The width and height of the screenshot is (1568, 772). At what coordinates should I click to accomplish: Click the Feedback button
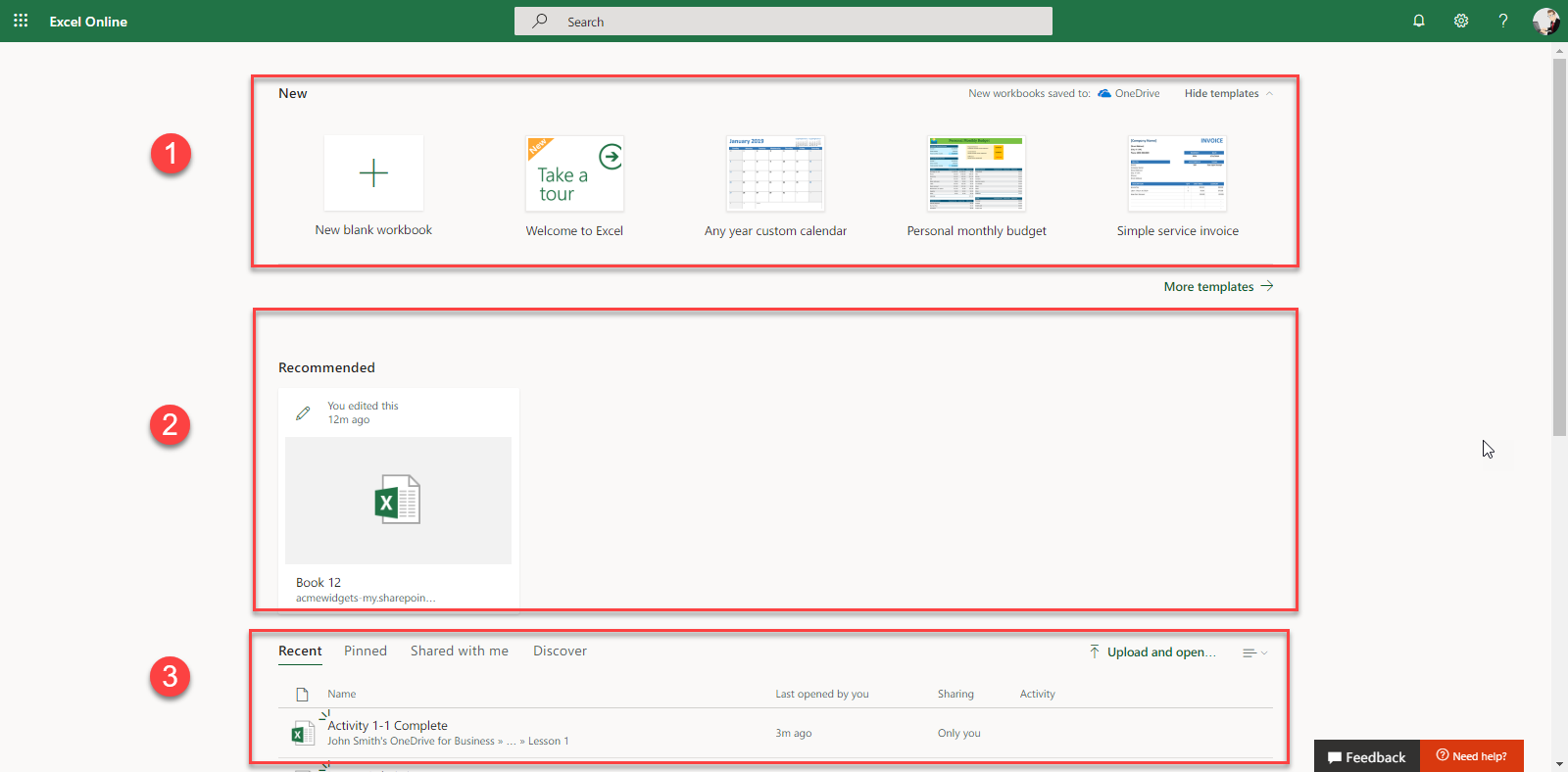(x=1367, y=756)
